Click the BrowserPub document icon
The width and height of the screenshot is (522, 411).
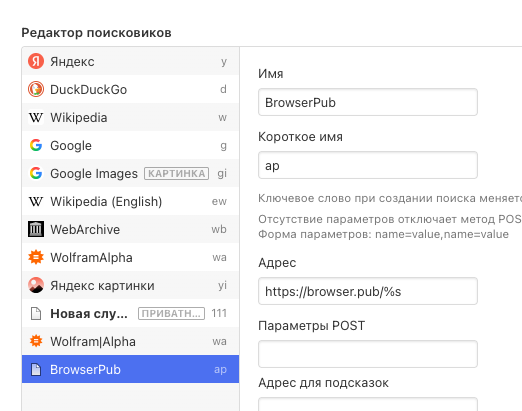tap(36, 369)
